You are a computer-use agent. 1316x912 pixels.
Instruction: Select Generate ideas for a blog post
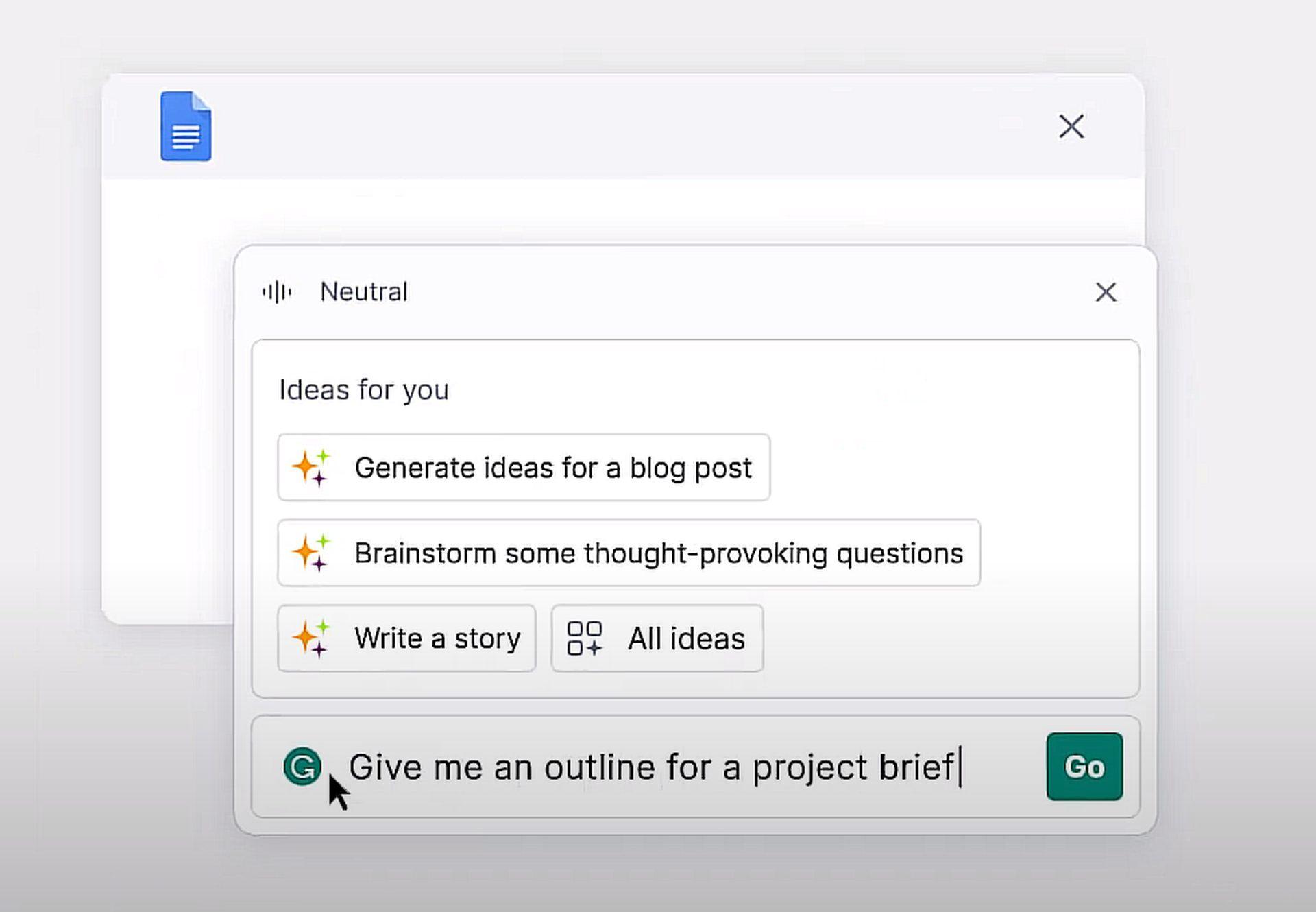click(523, 468)
